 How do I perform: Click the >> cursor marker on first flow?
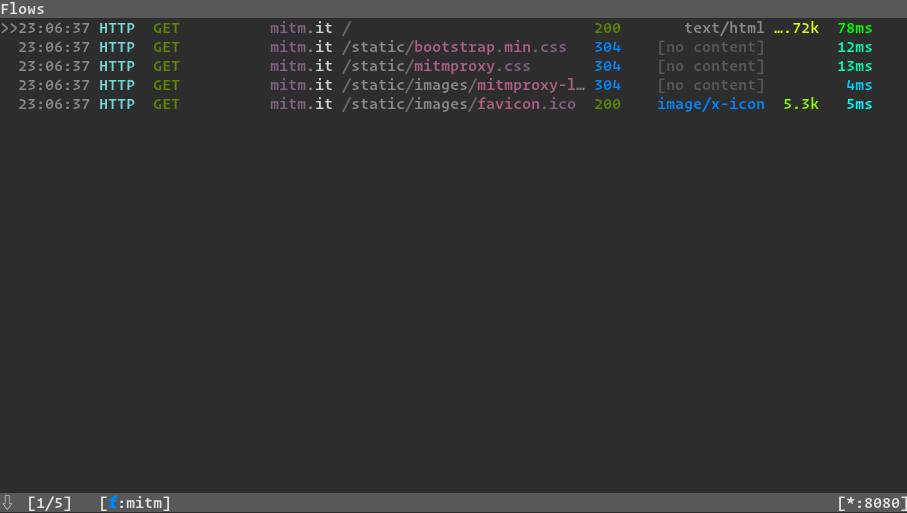point(9,29)
